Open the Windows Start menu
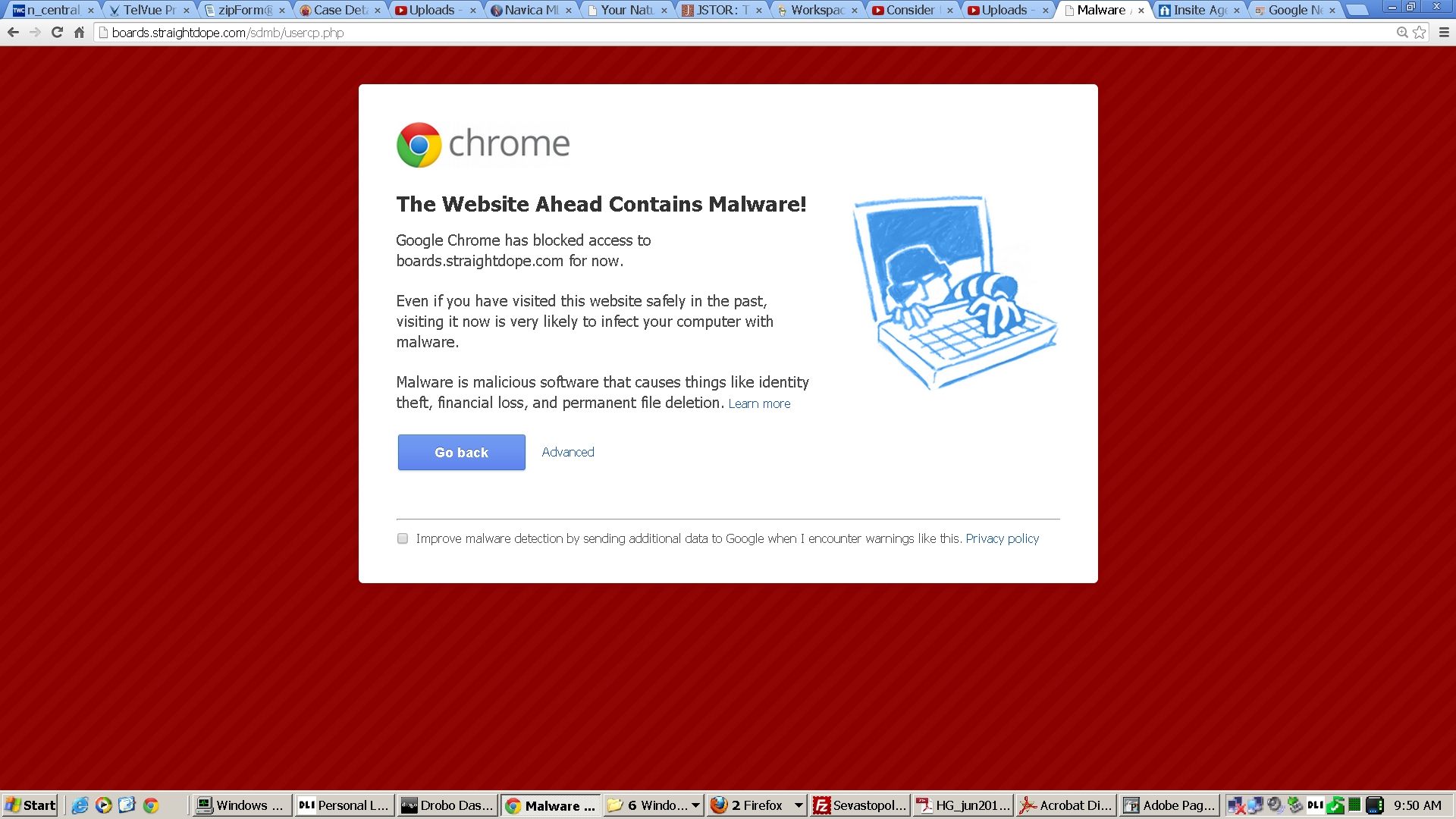1456x819 pixels. [x=30, y=805]
